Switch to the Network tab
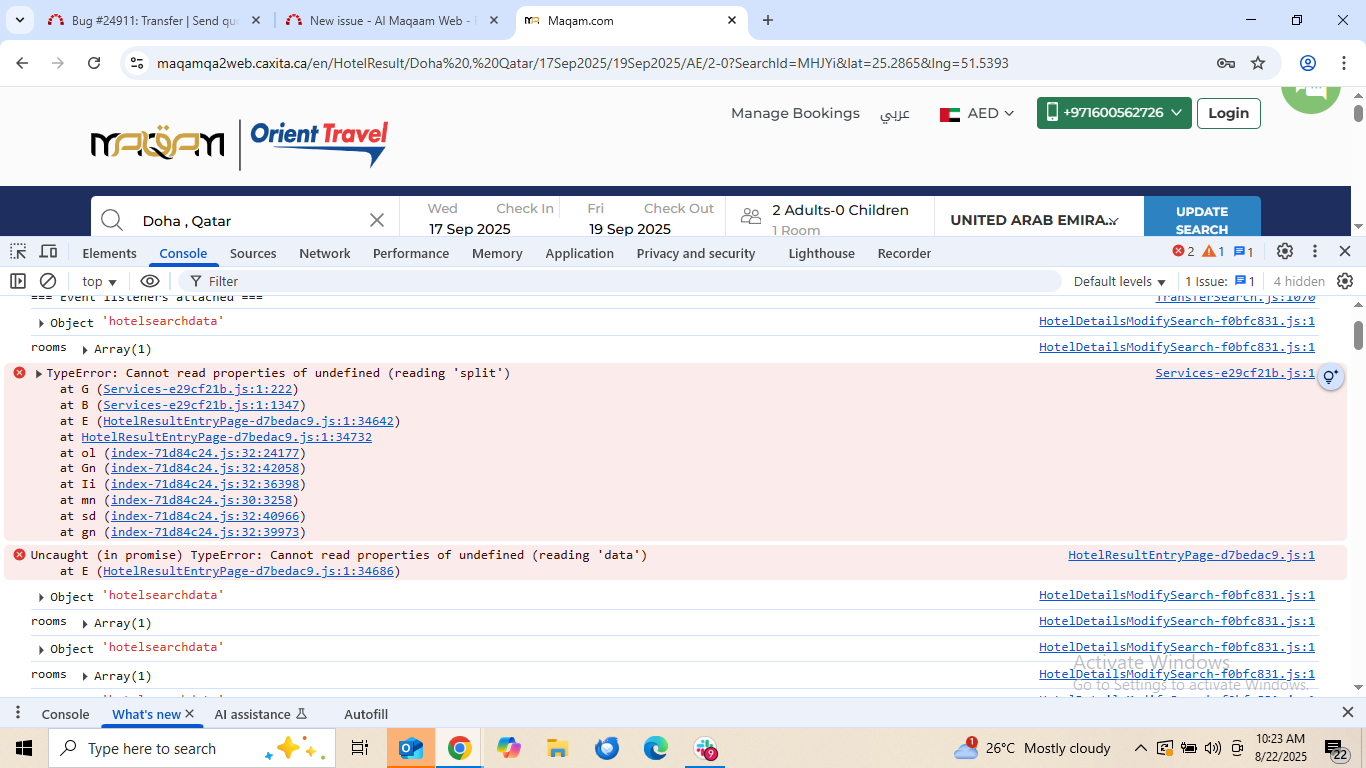 [x=325, y=253]
